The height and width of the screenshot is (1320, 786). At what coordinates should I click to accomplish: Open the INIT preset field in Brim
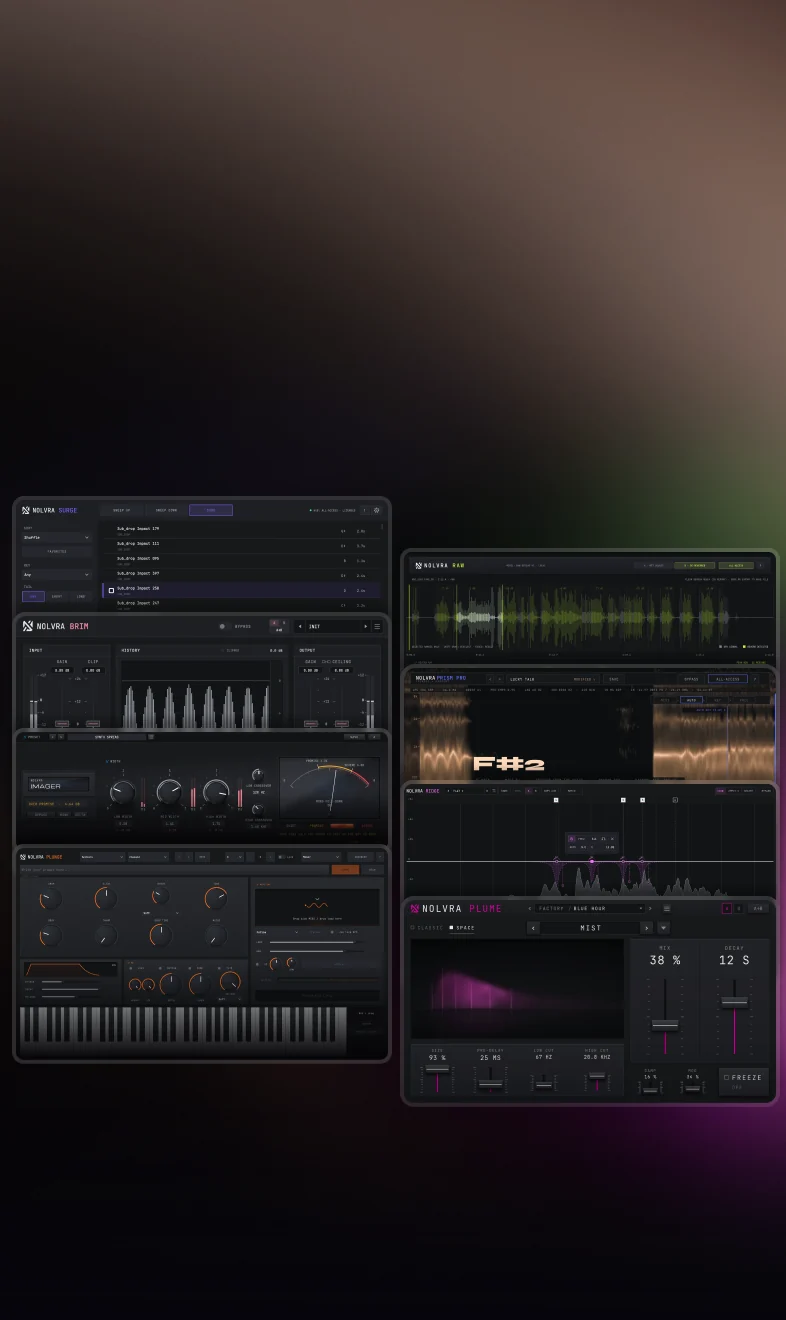[332, 626]
